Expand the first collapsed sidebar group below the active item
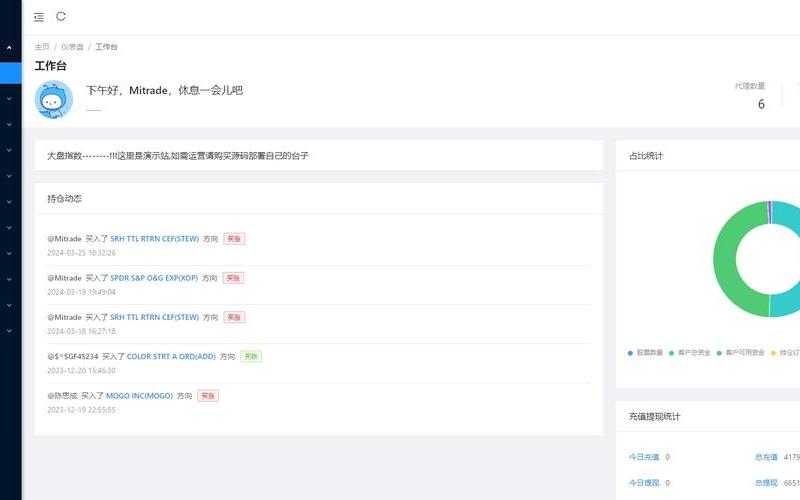This screenshot has width=800, height=500. [9, 98]
